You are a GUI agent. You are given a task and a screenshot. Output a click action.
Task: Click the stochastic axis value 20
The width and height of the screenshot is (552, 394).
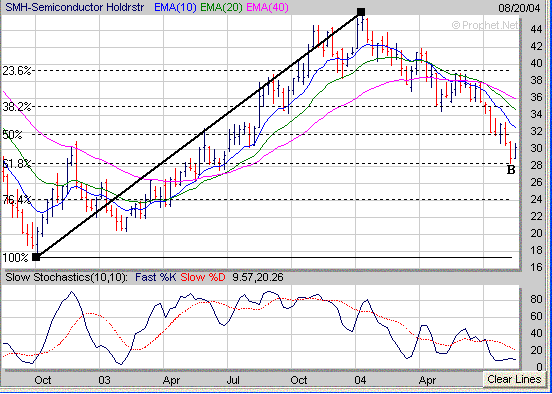tap(536, 350)
